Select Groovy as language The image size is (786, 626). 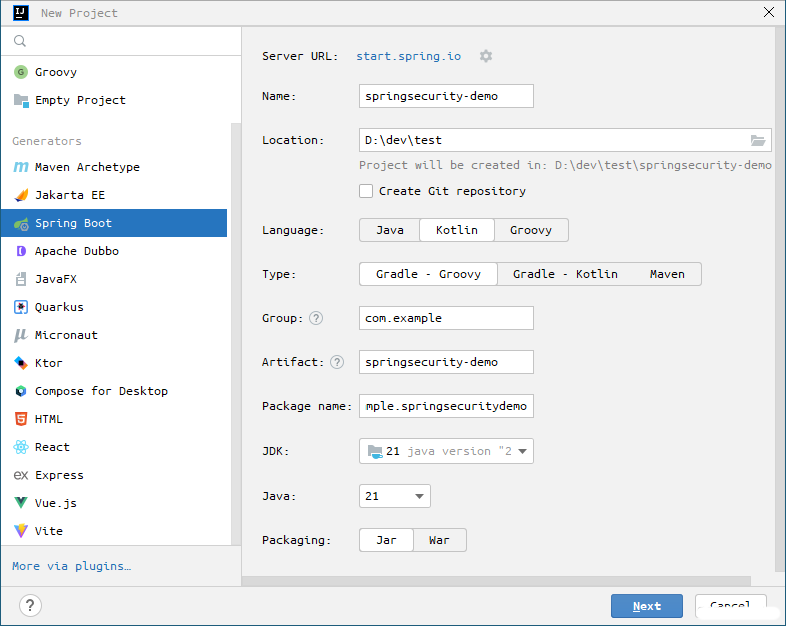point(531,230)
